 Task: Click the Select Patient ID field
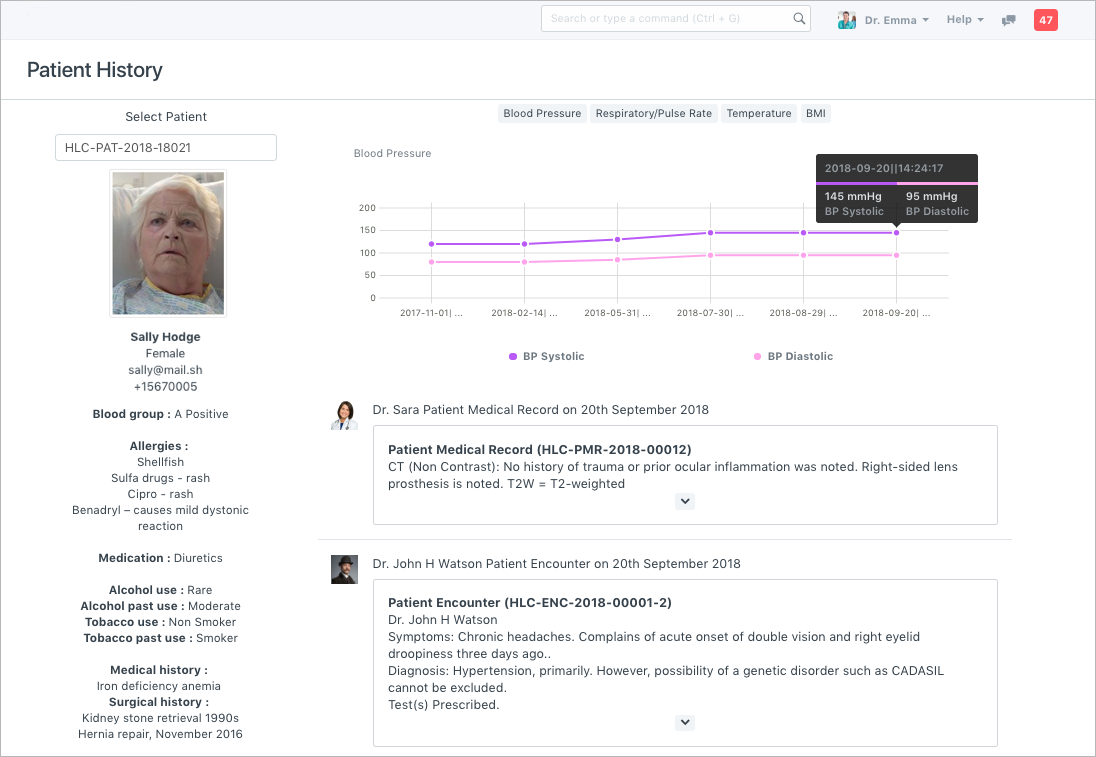[x=166, y=147]
